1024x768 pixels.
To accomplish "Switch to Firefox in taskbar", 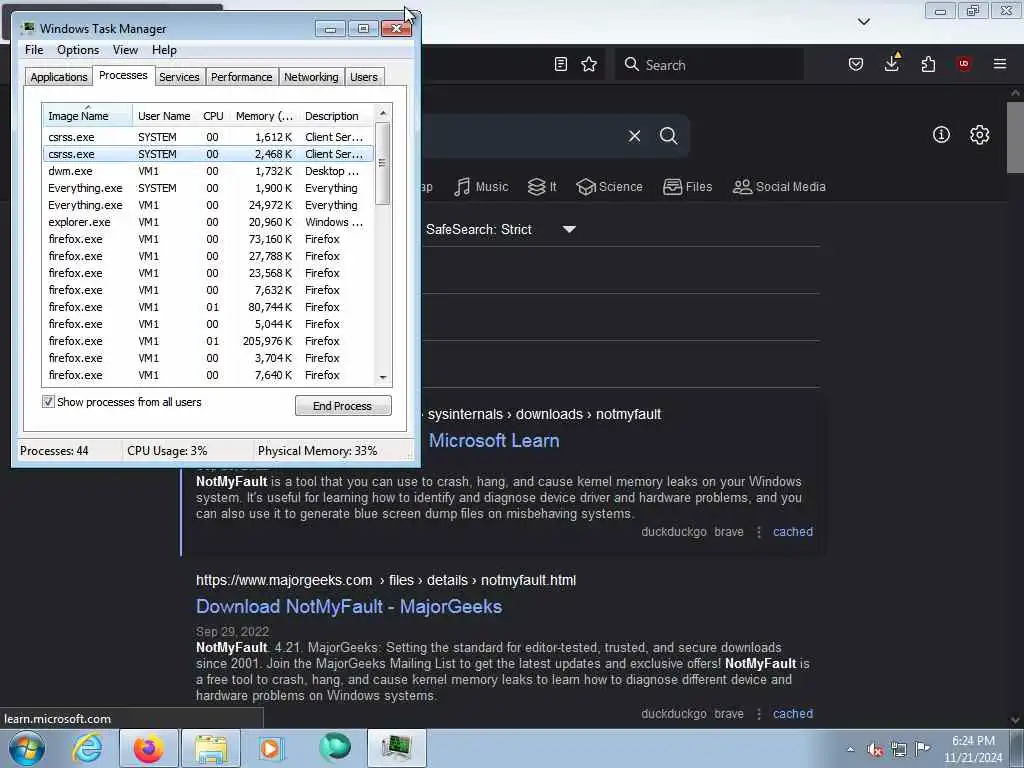I will (x=149, y=748).
